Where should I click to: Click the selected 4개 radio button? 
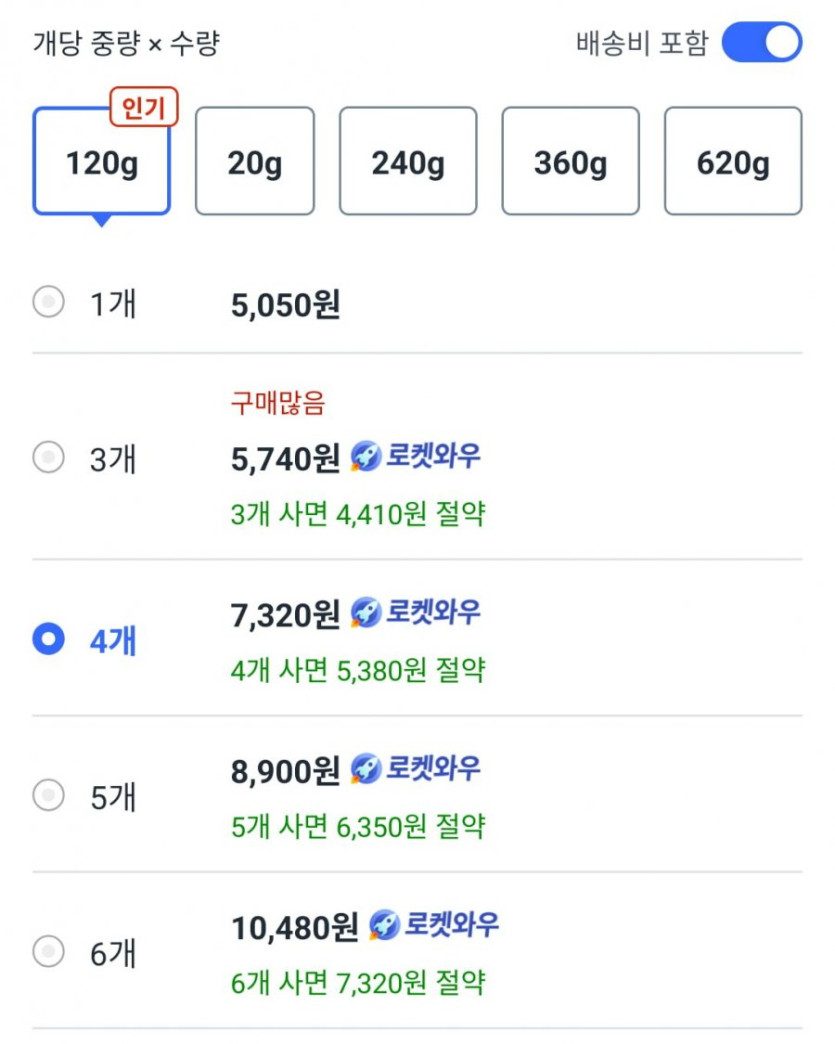pyautogui.click(x=48, y=639)
